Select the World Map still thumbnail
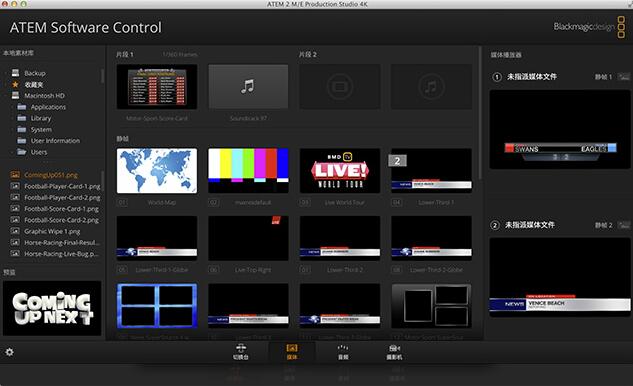 pyautogui.click(x=157, y=170)
